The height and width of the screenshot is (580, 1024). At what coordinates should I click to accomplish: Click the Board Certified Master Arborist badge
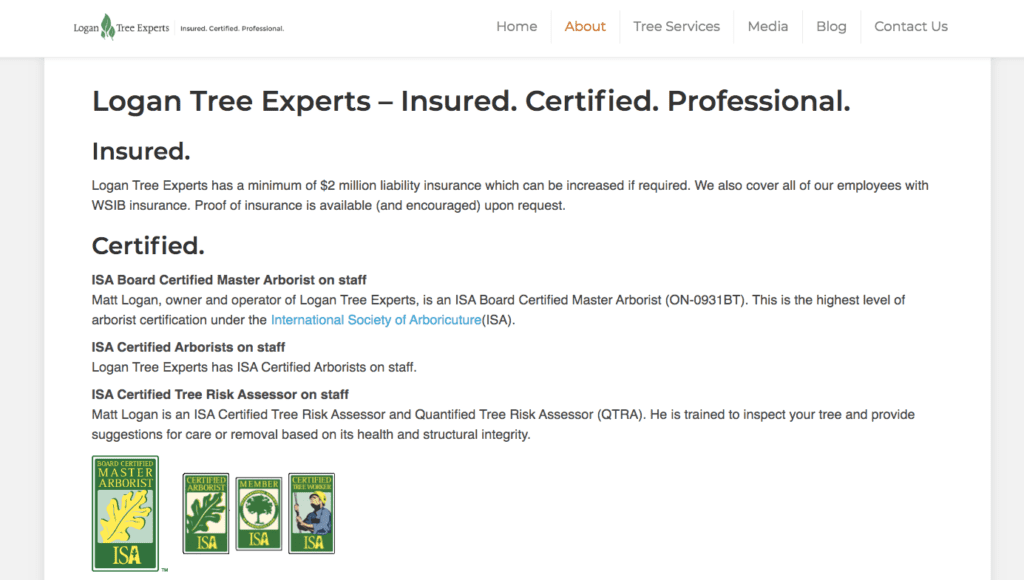[x=125, y=513]
